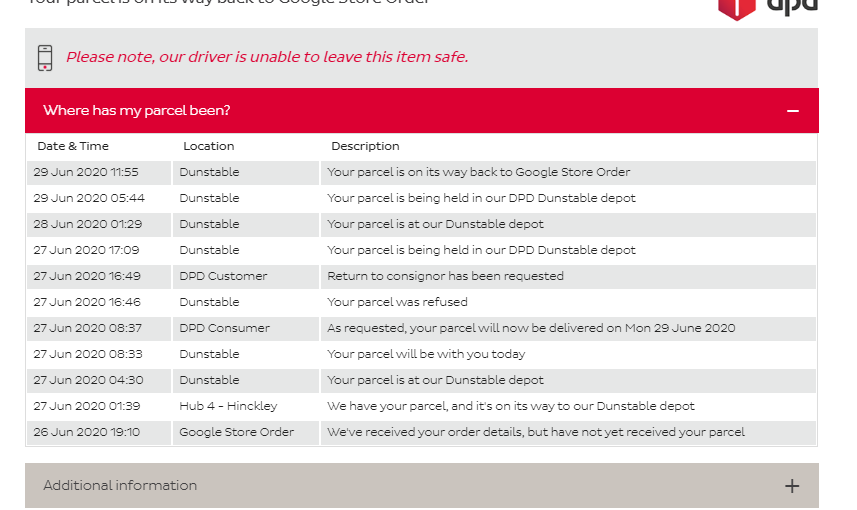Click the Description column header
The image size is (857, 510).
(x=365, y=146)
